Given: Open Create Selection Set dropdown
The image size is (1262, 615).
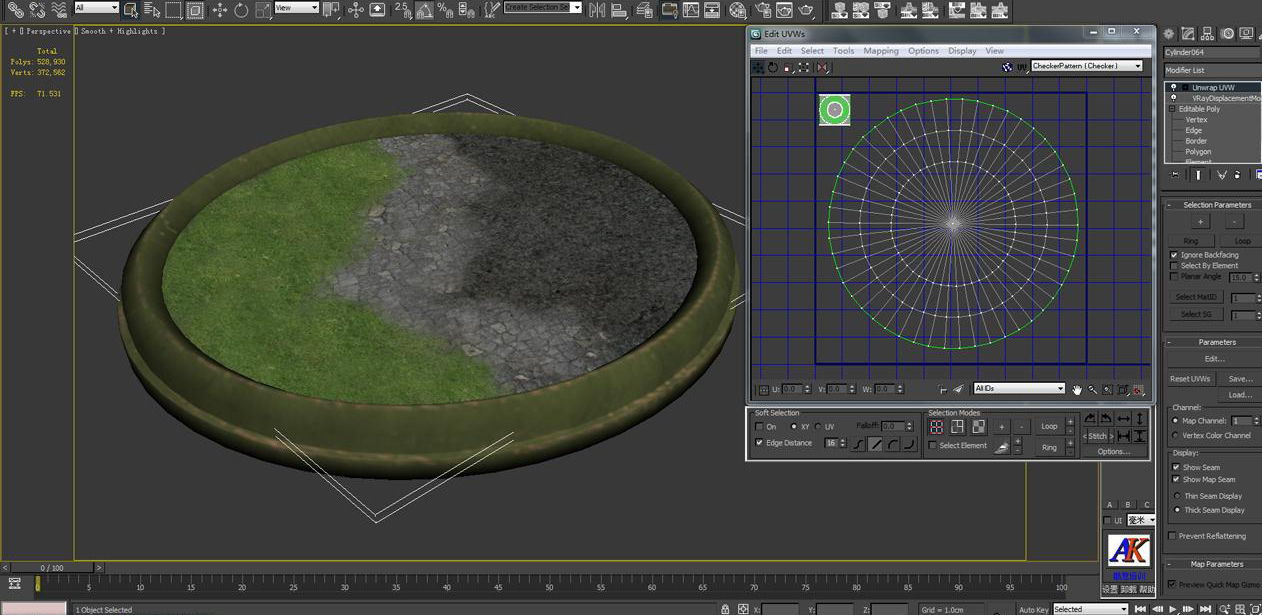Looking at the screenshot, I should coord(543,8).
